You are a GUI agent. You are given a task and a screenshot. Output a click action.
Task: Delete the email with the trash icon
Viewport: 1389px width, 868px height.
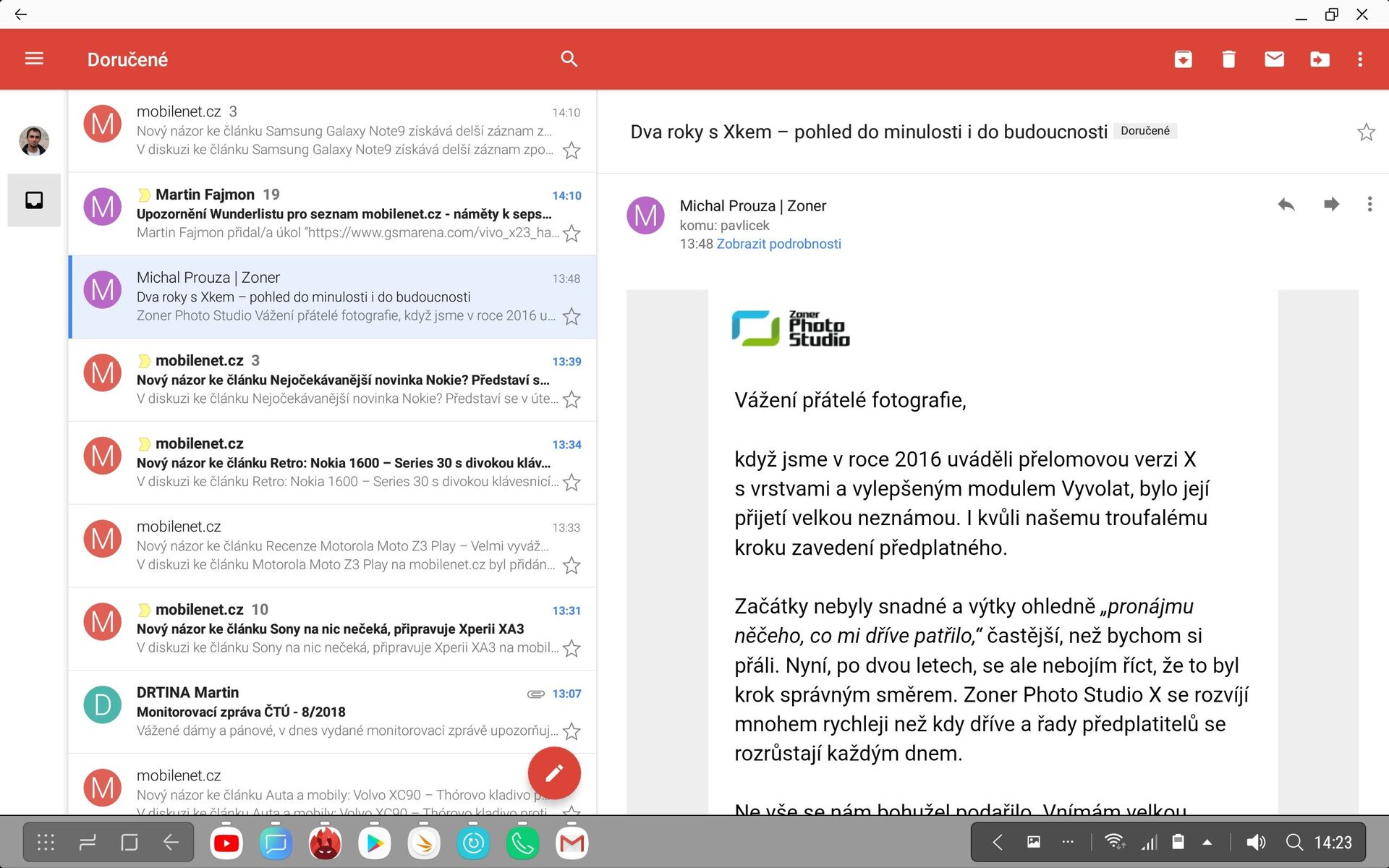click(1228, 59)
